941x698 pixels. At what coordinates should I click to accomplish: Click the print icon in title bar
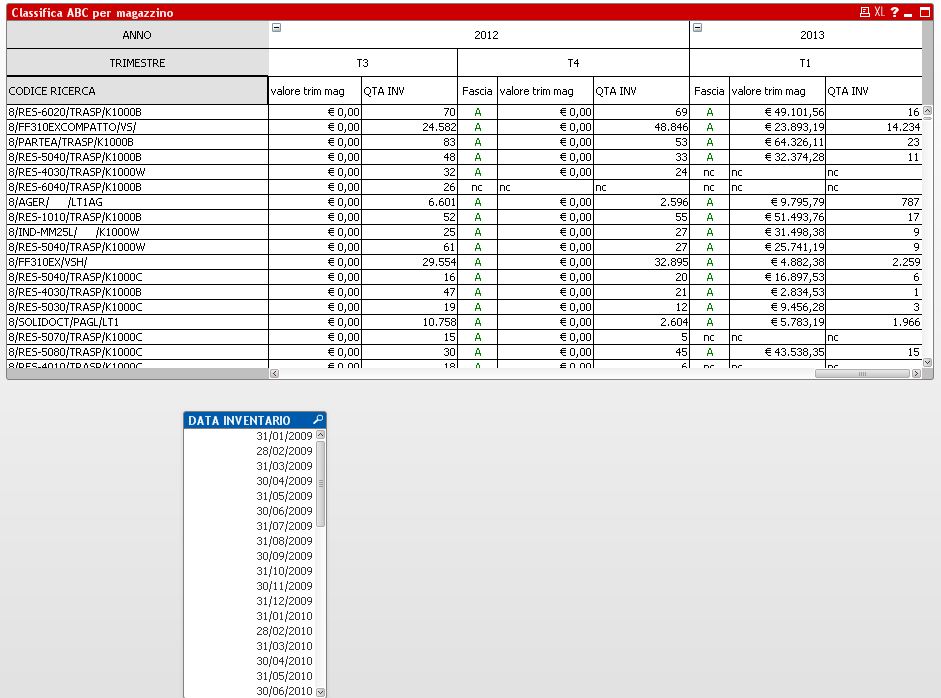(865, 12)
